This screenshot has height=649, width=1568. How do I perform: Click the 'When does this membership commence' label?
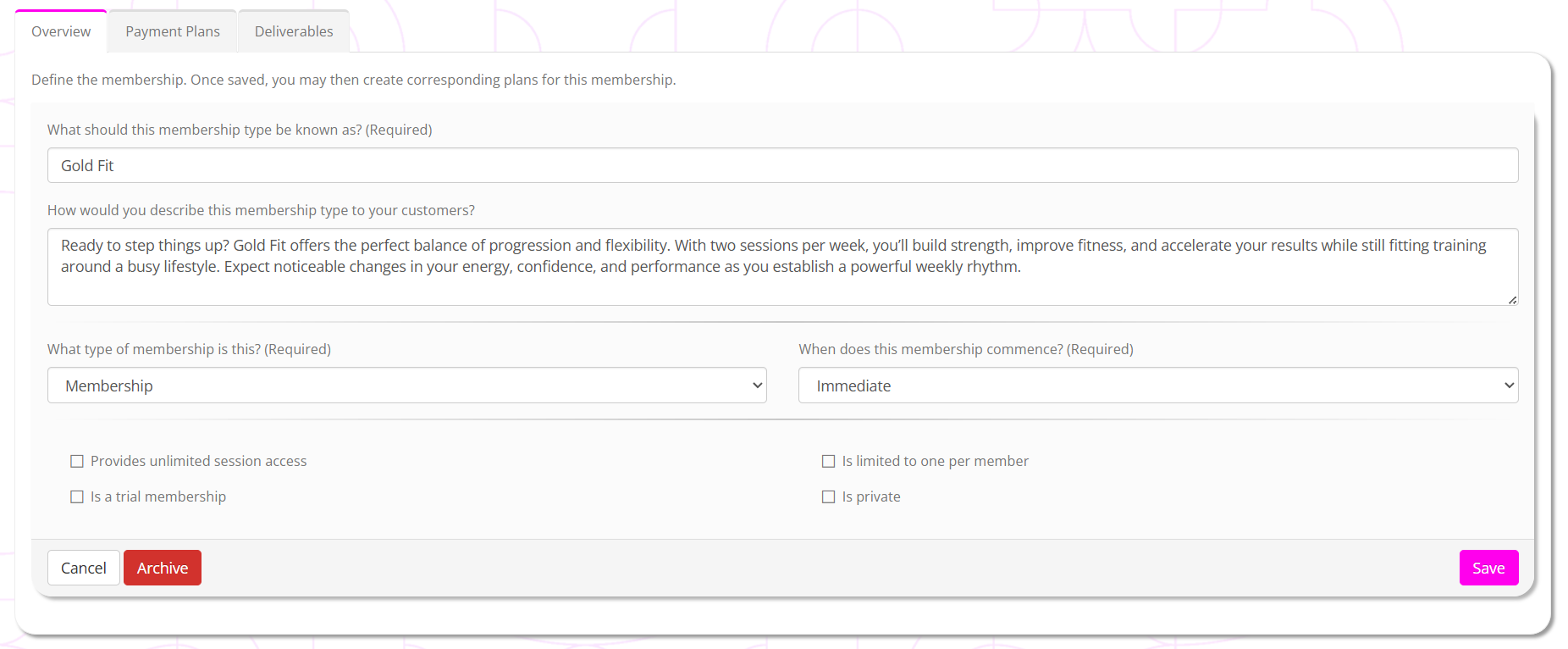(x=966, y=349)
